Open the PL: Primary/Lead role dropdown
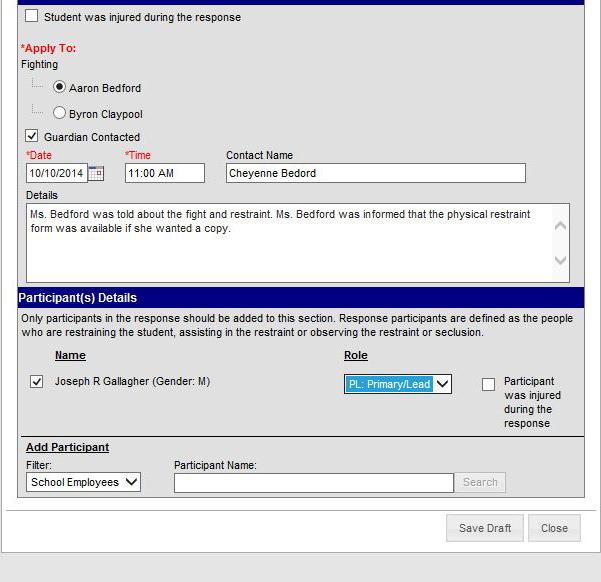The height and width of the screenshot is (582, 601). (398, 384)
